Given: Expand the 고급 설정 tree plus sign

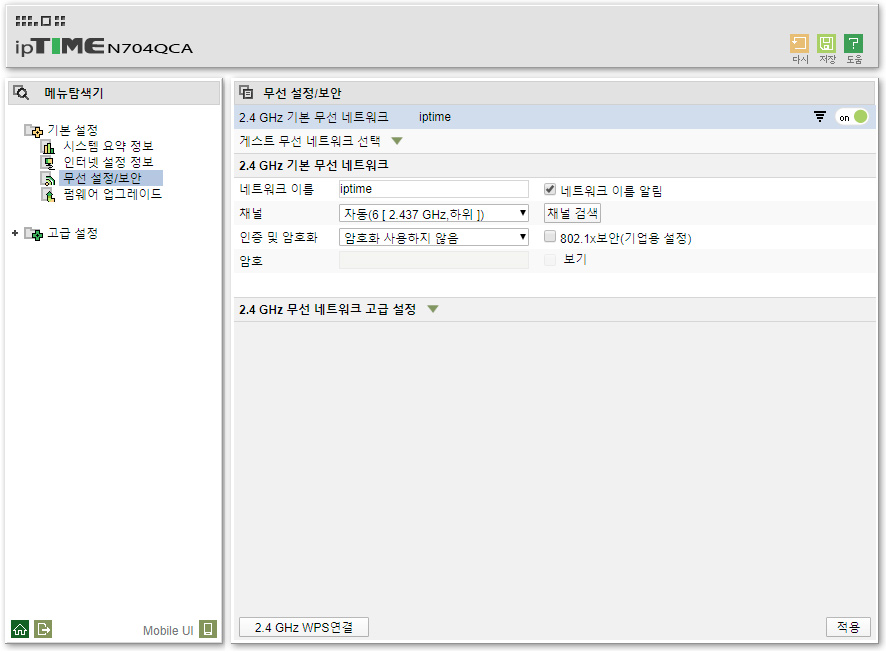Looking at the screenshot, I should point(15,233).
